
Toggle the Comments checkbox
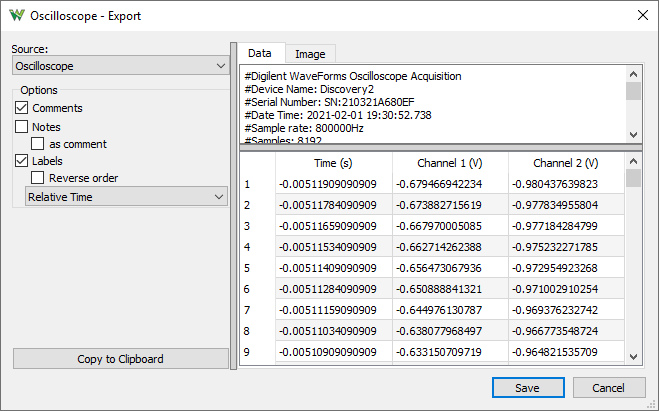[x=22, y=108]
